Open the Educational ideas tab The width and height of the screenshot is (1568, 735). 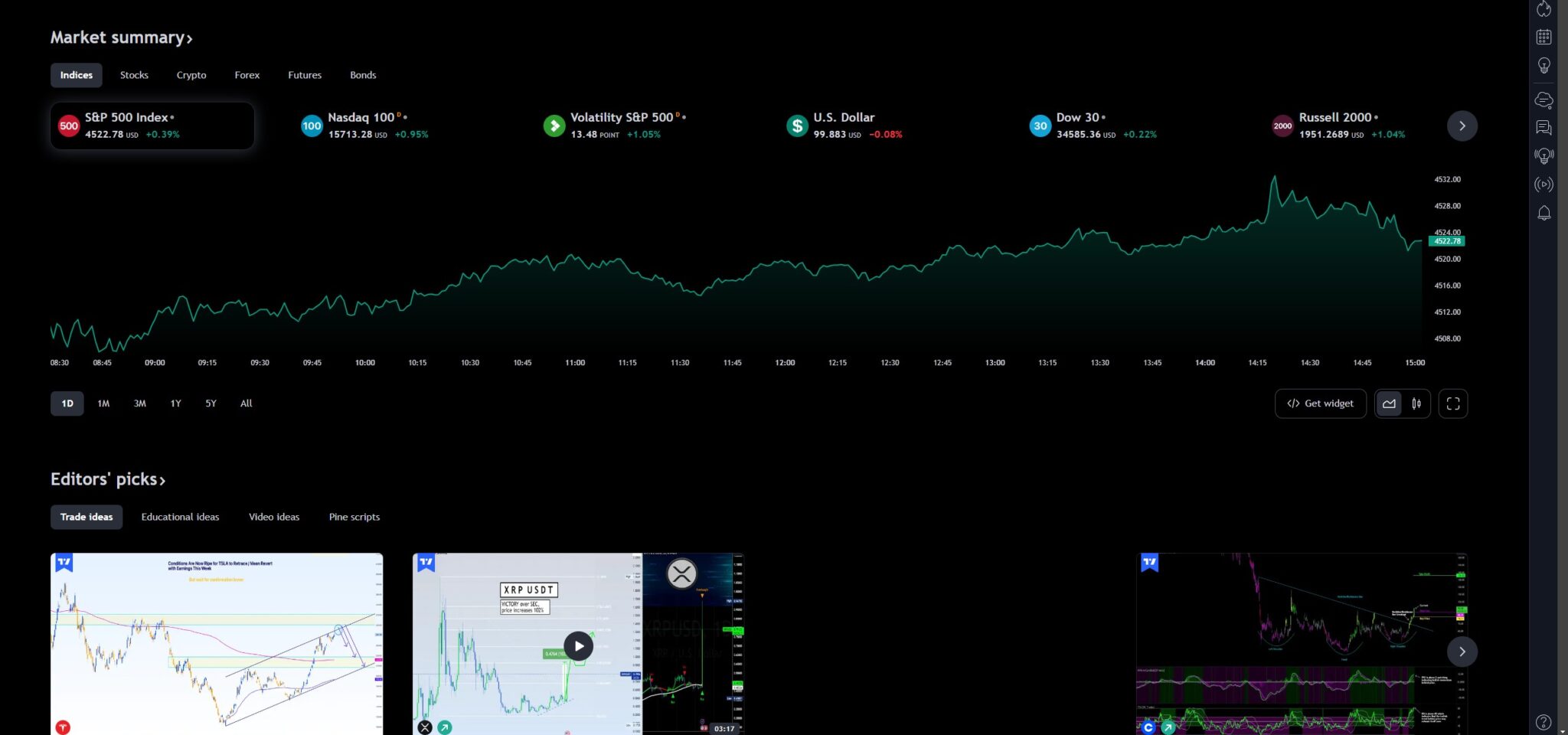180,517
